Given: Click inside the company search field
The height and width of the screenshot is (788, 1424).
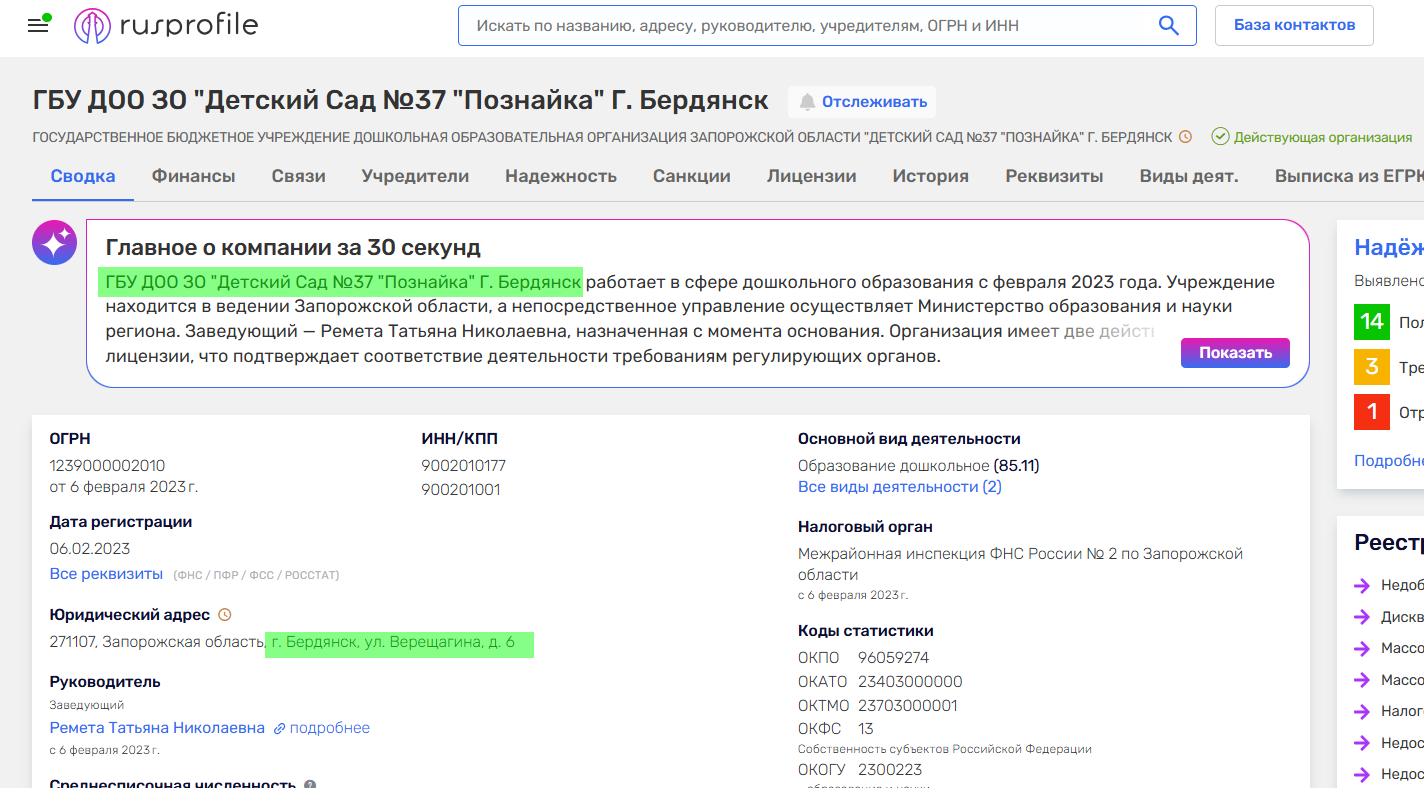Looking at the screenshot, I should [x=800, y=25].
